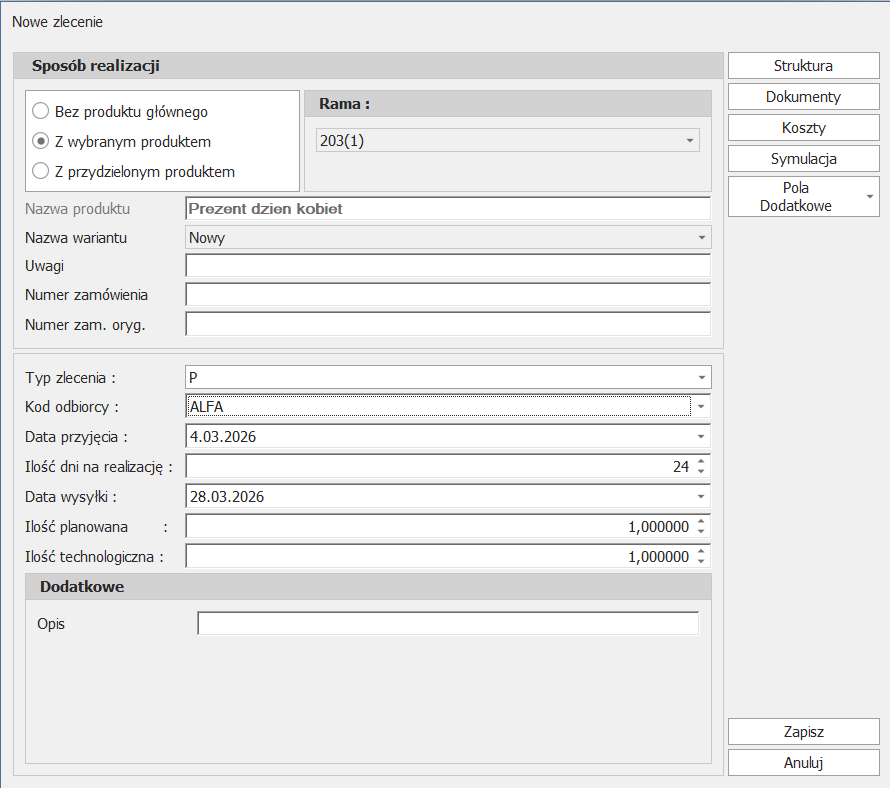Cancel the new order with Anuluj
890x788 pixels.
(x=803, y=763)
